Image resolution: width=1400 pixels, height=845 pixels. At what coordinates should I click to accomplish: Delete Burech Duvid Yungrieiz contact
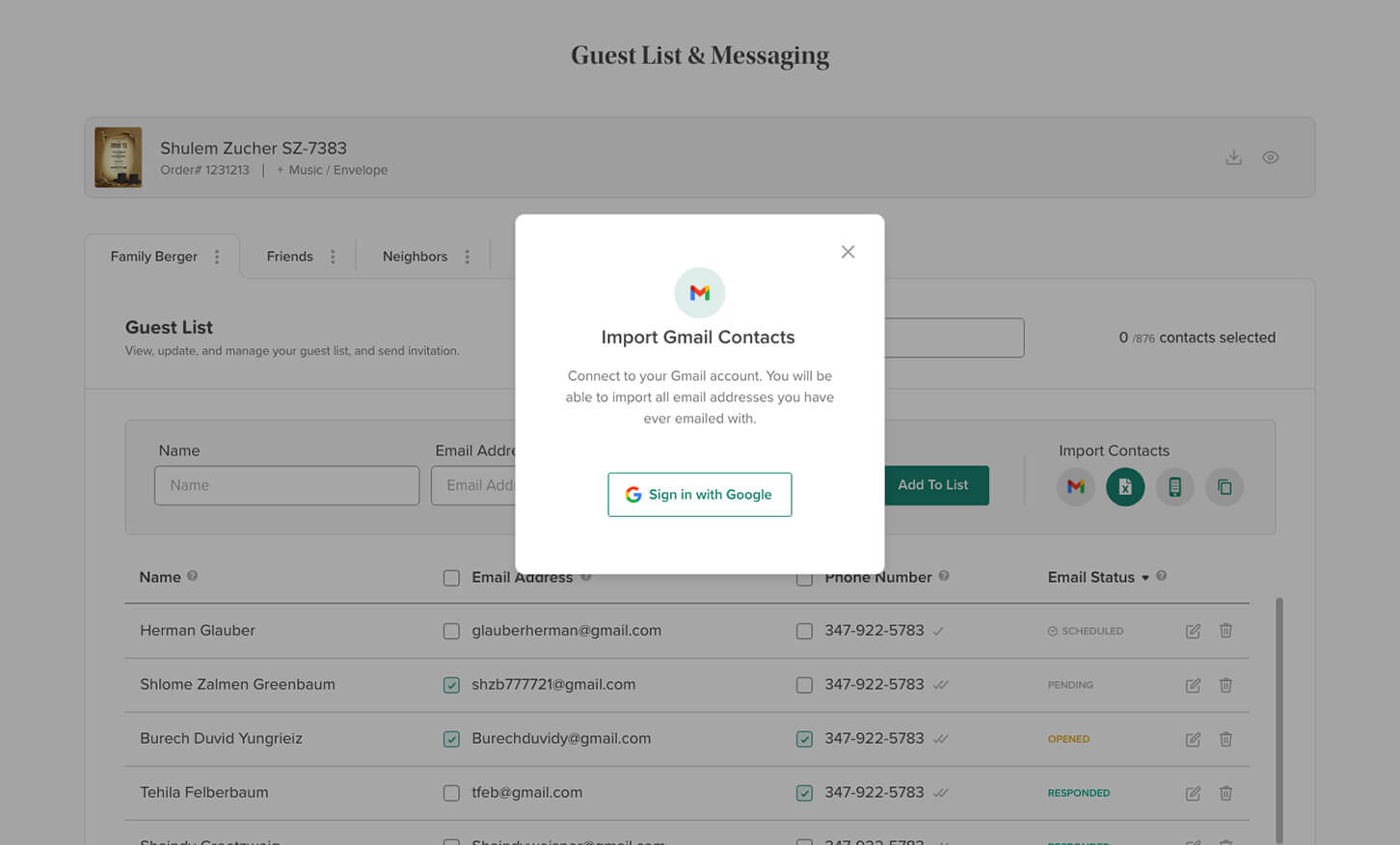(x=1225, y=739)
